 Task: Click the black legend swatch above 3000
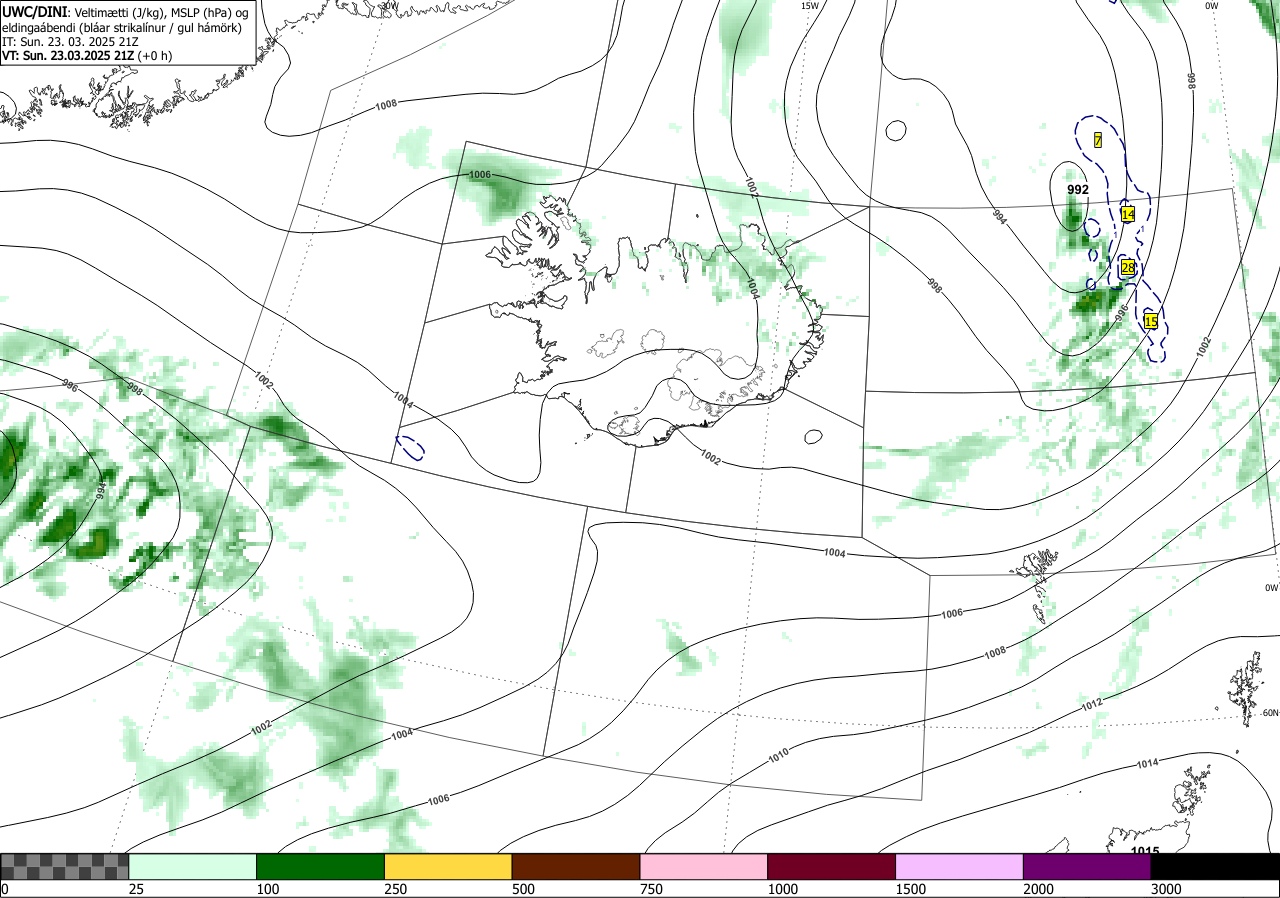[x=1215, y=866]
